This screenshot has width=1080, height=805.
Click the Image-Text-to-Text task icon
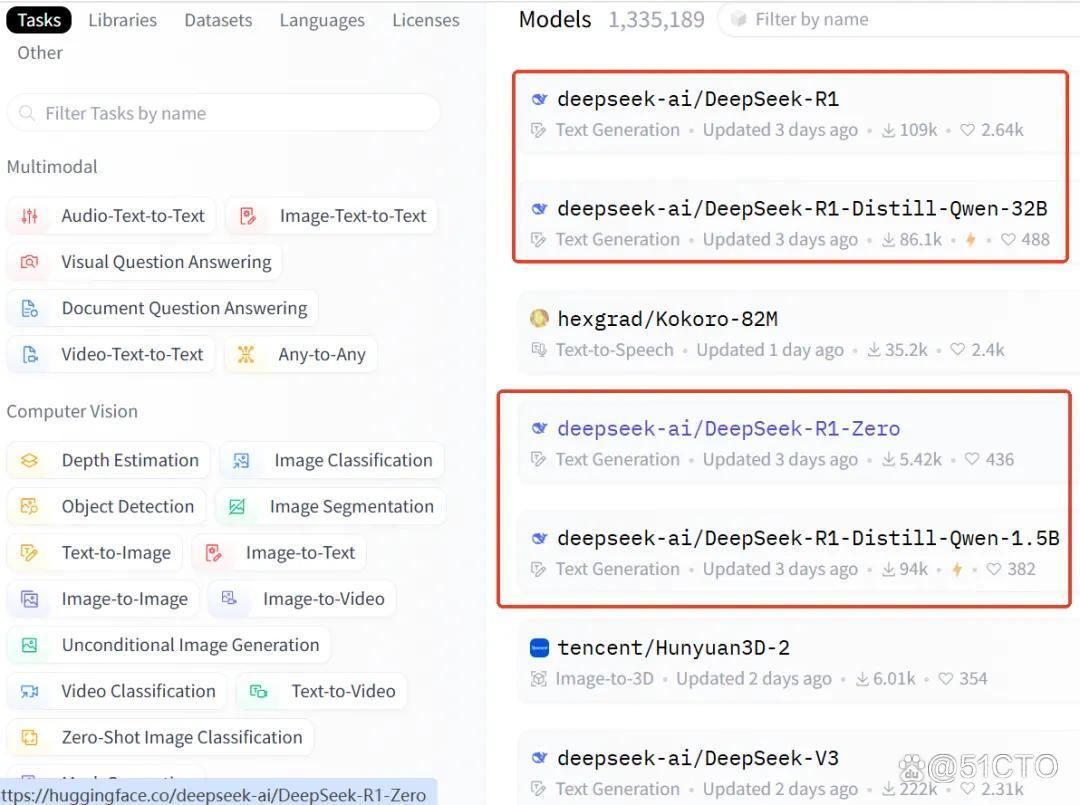click(248, 216)
